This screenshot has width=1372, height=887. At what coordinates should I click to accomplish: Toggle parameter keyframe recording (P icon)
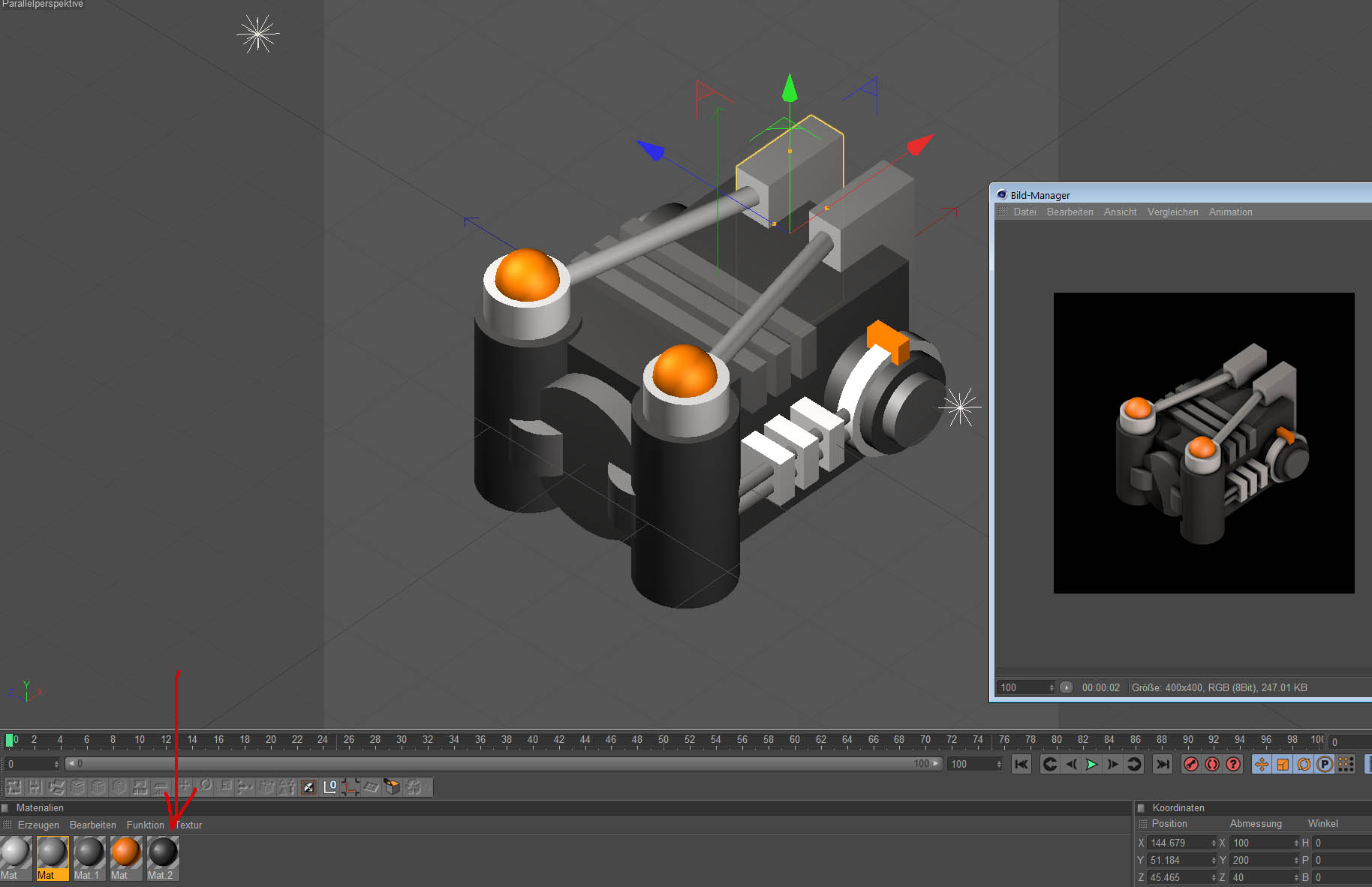click(x=1325, y=764)
